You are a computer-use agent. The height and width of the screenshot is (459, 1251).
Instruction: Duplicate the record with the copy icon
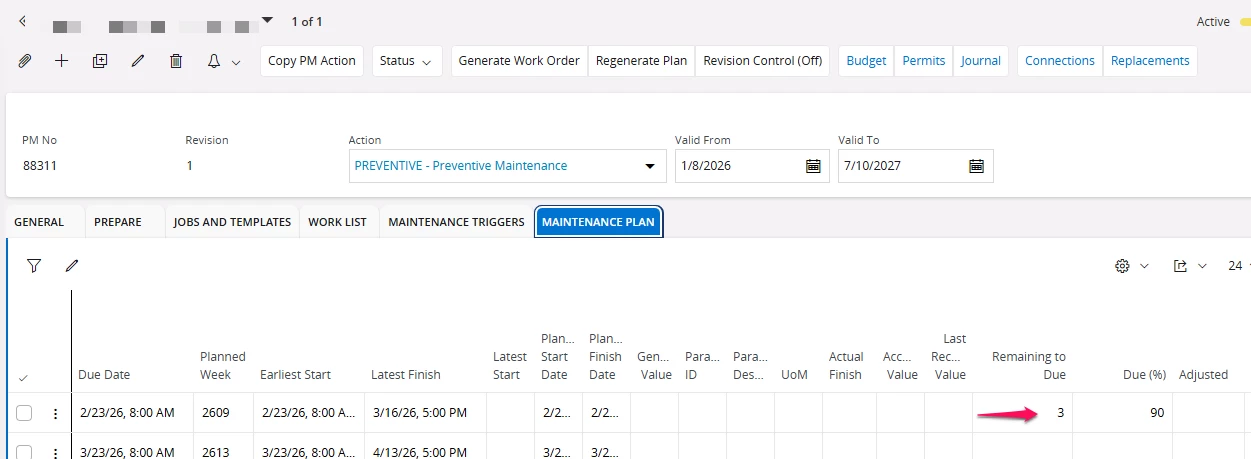(100, 61)
